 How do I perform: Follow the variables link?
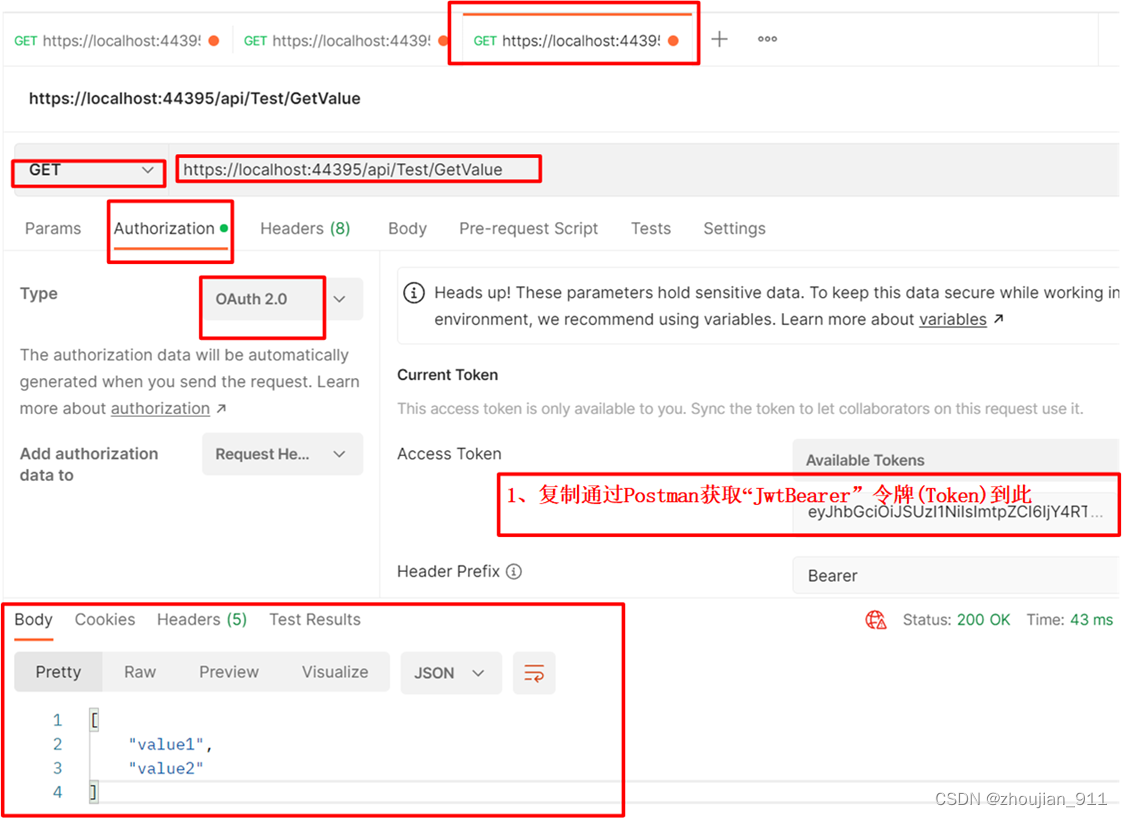pos(952,319)
